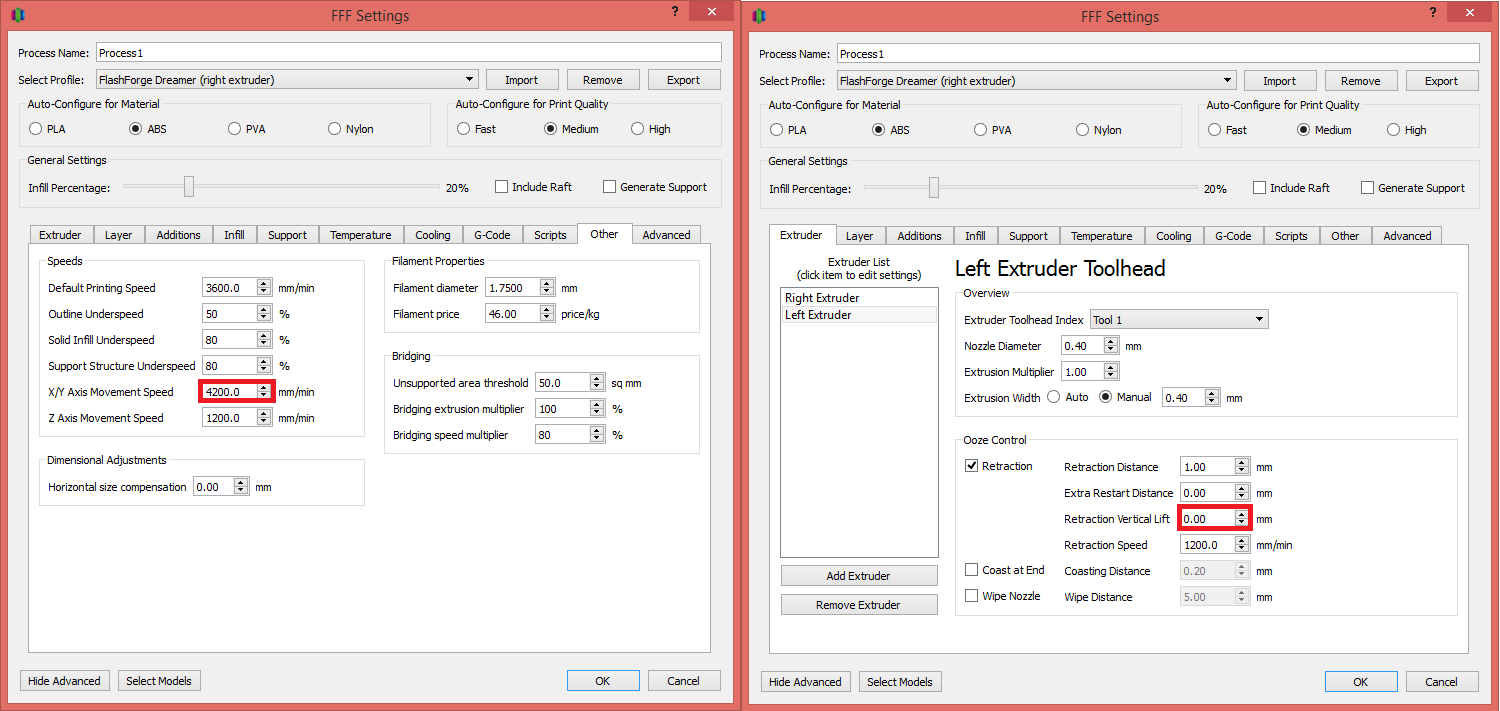This screenshot has height=711, width=1500.
Task: Open Scripts tab in right window
Action: 1291,236
